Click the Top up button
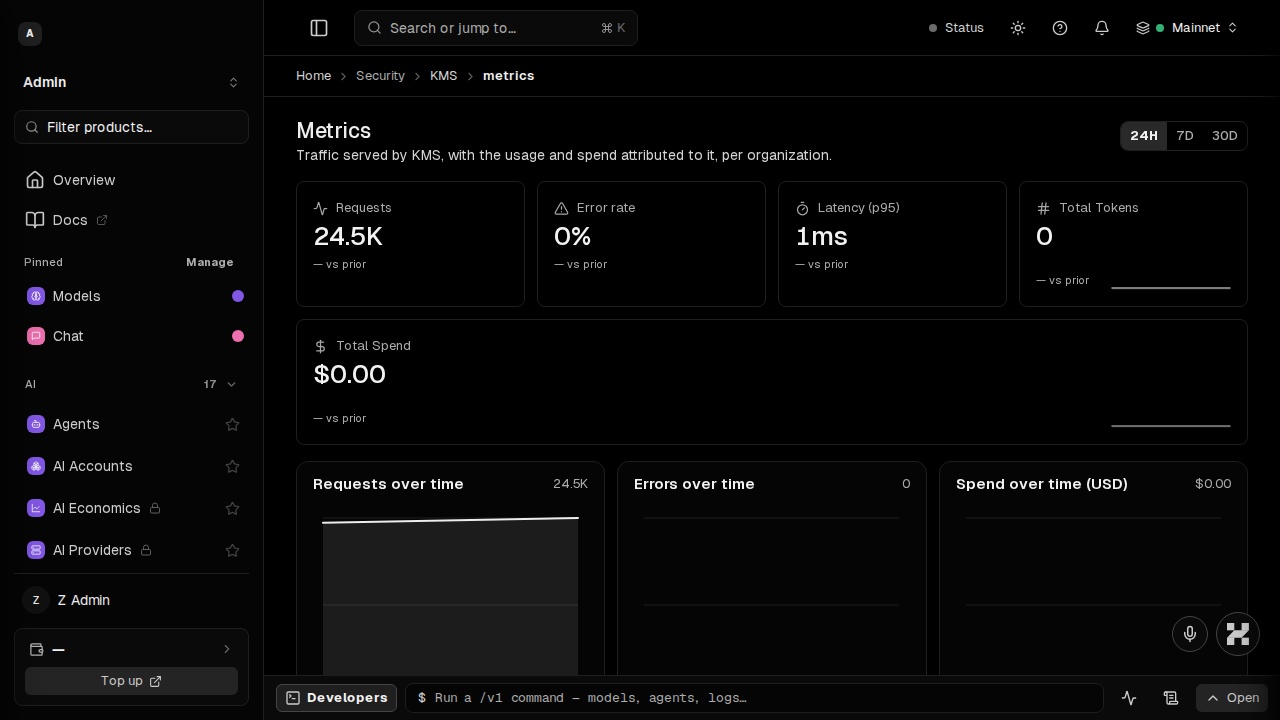This screenshot has height=720, width=1280. [x=131, y=681]
